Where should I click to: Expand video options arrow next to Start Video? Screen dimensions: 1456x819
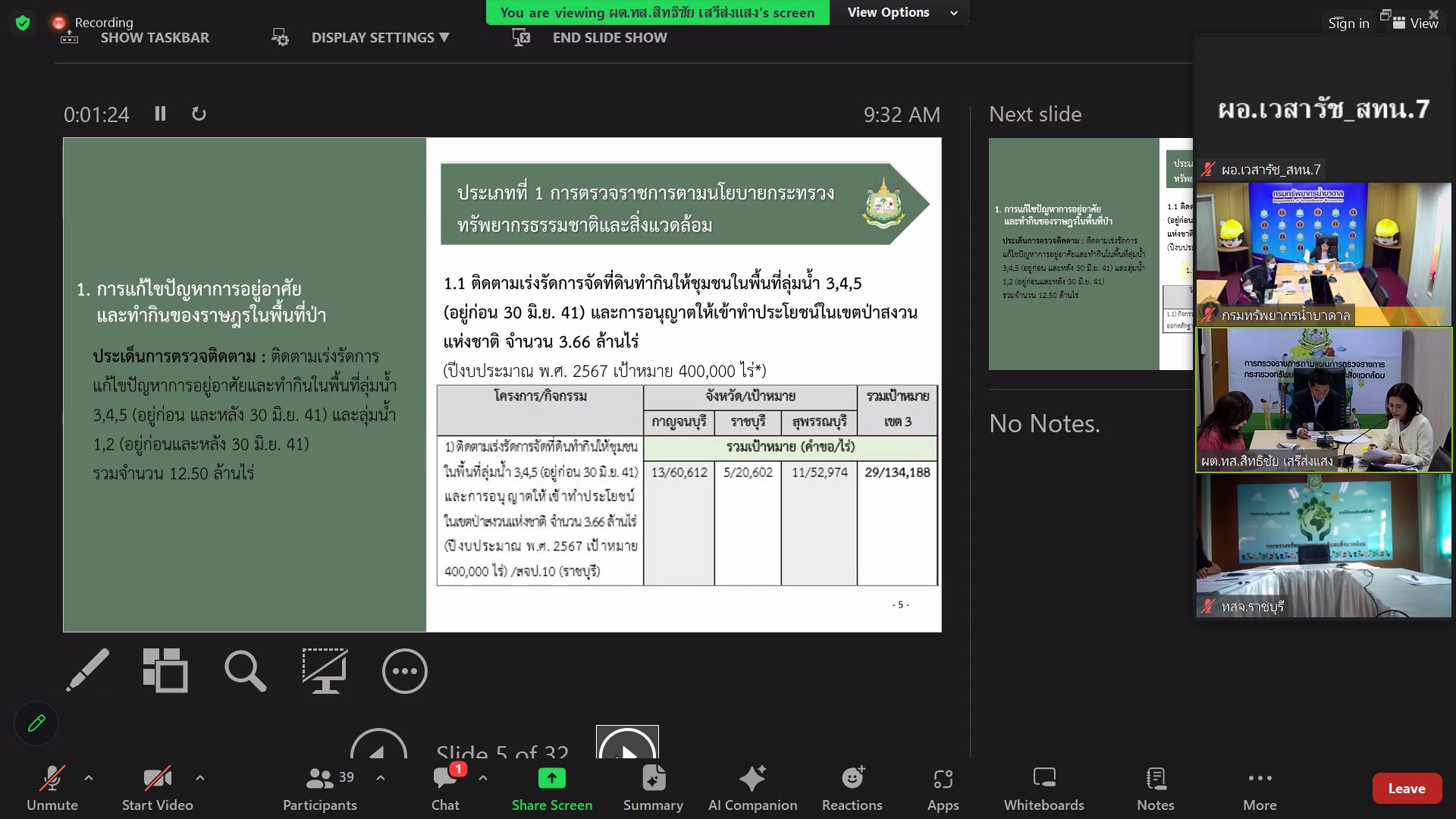200,778
